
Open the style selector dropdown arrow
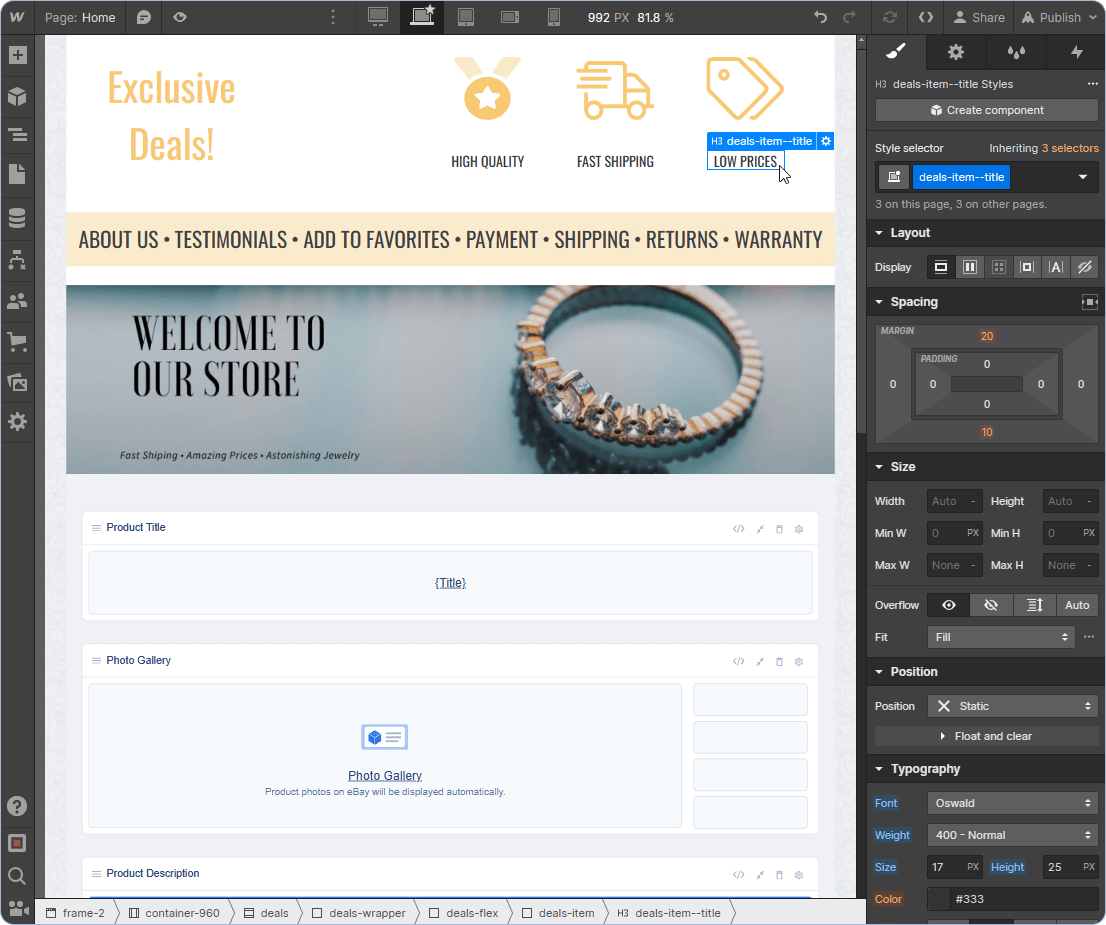1083,177
